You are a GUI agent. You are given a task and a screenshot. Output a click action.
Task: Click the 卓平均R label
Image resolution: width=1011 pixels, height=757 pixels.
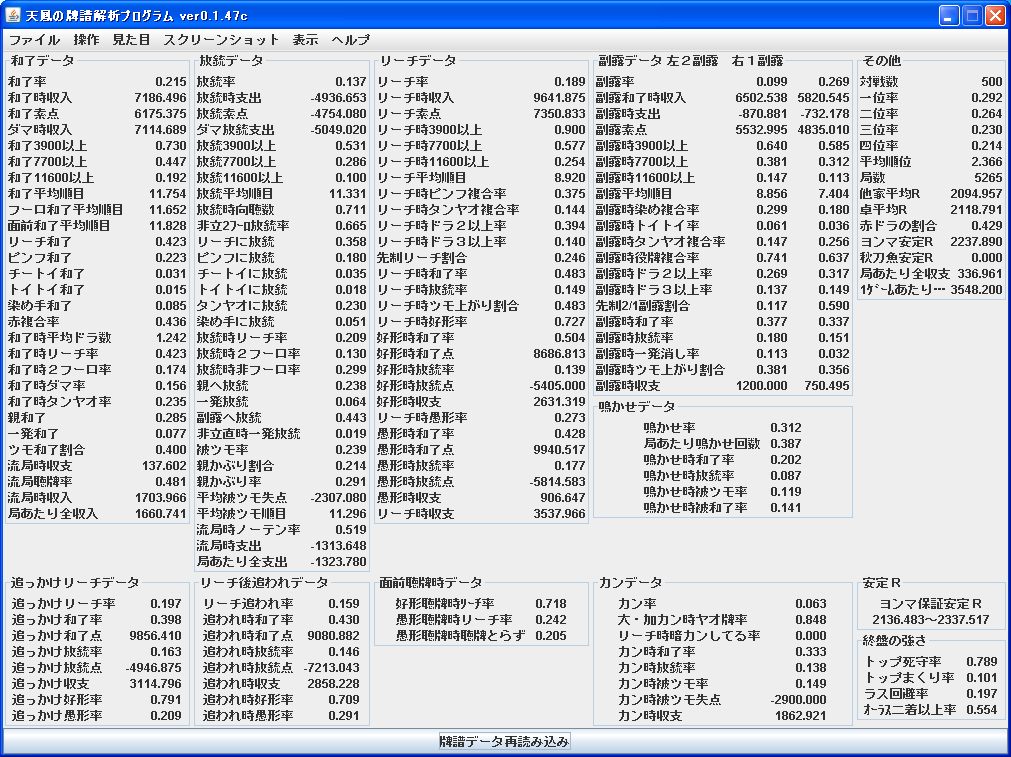[x=883, y=210]
